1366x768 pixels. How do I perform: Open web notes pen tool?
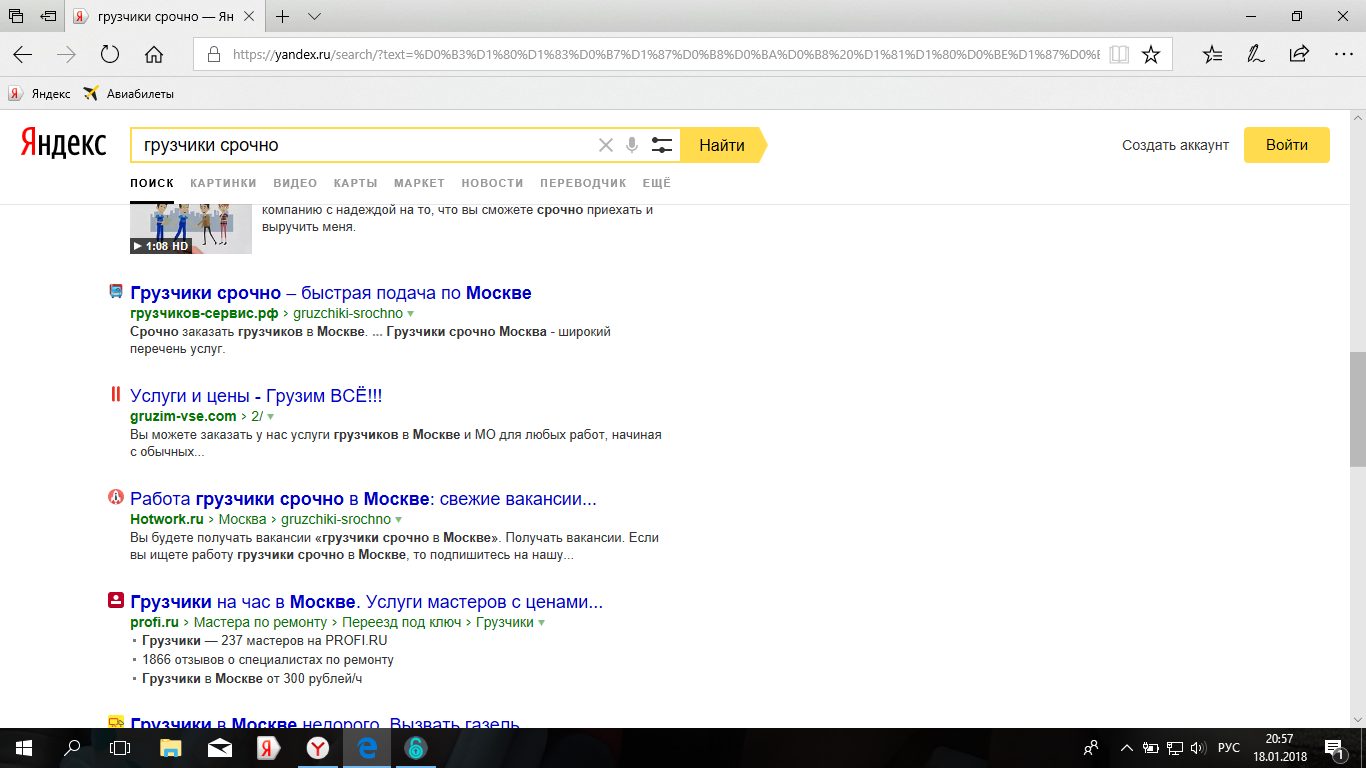[1255, 55]
